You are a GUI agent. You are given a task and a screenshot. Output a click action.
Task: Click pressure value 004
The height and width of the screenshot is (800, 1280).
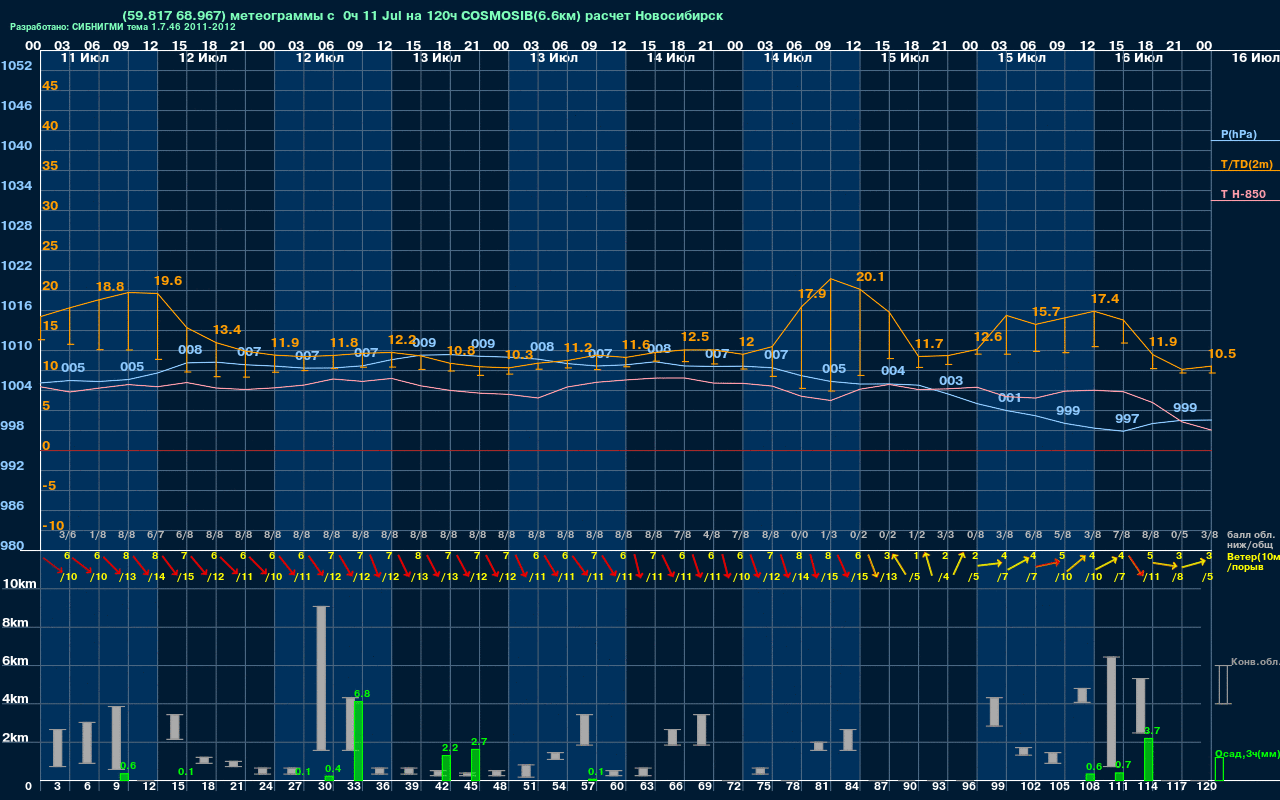pos(893,371)
